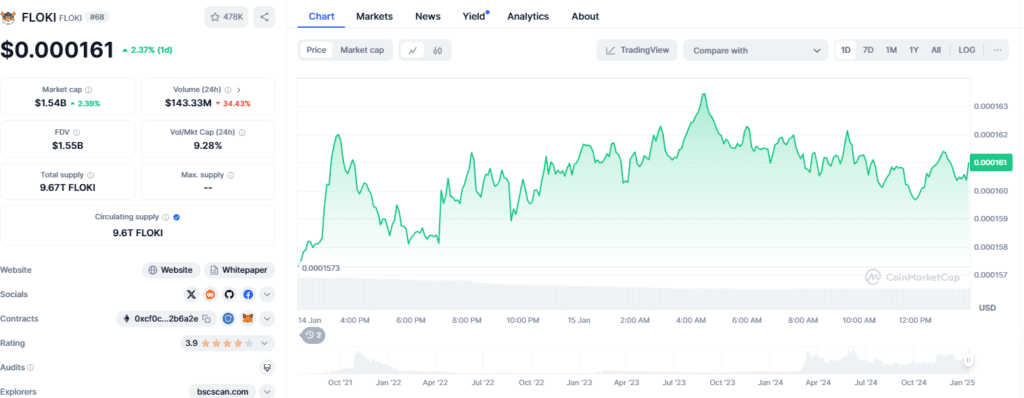Set chart range to 1Y
1024x398 pixels.
[x=914, y=50]
